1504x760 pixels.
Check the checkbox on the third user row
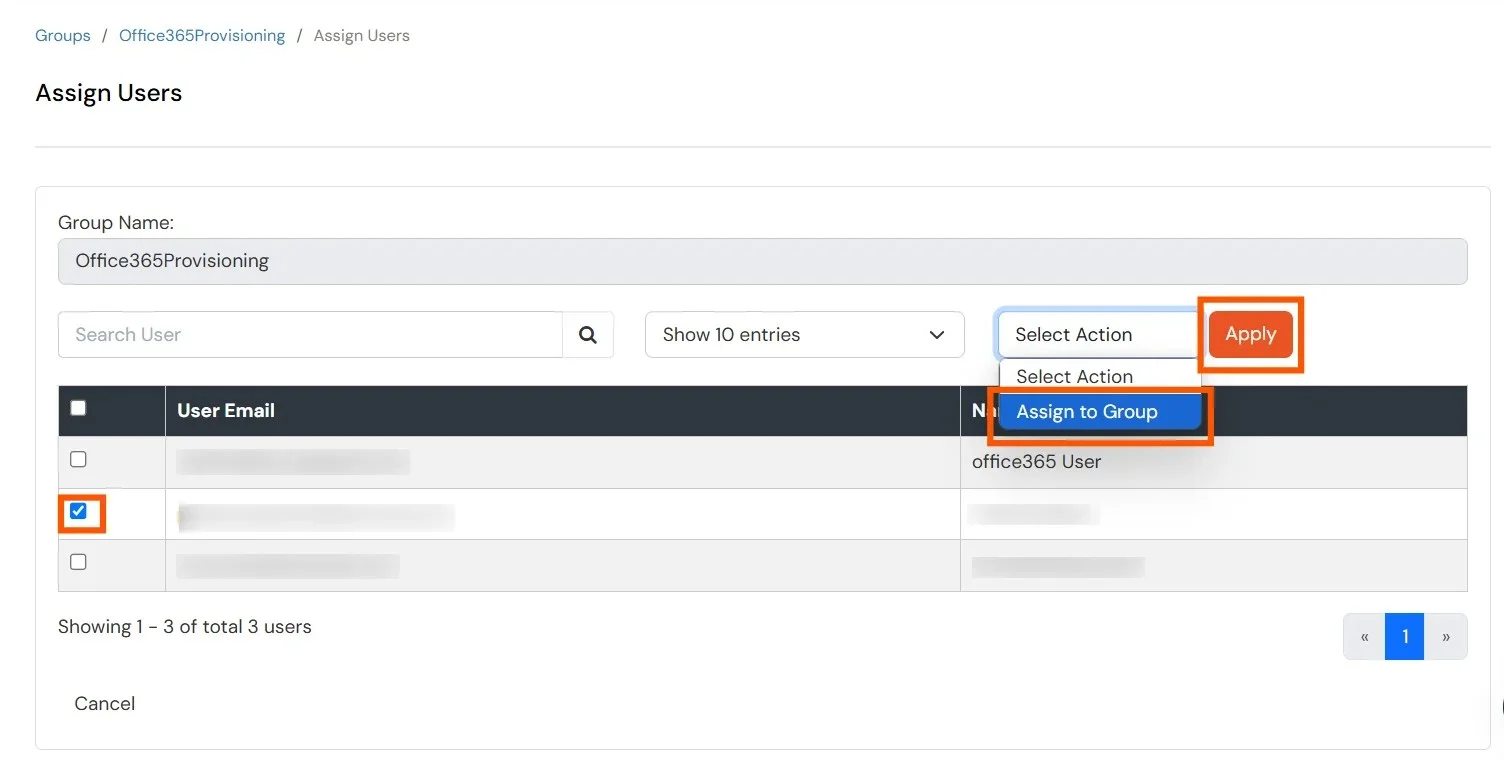pos(77,561)
